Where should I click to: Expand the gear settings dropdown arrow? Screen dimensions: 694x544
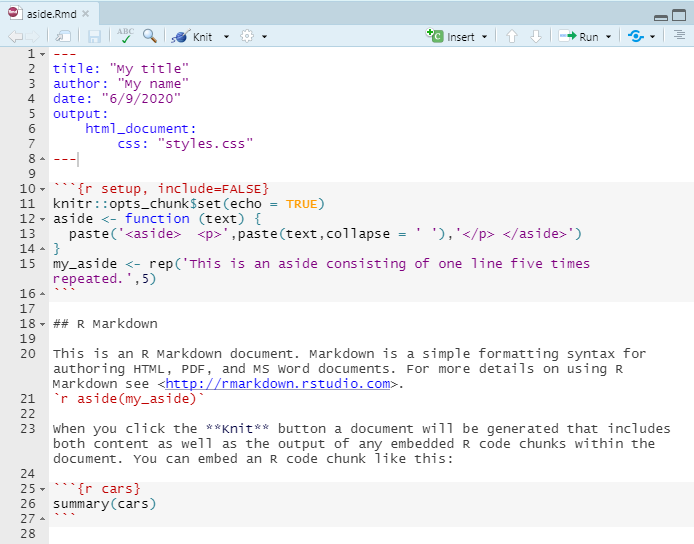tap(264, 37)
